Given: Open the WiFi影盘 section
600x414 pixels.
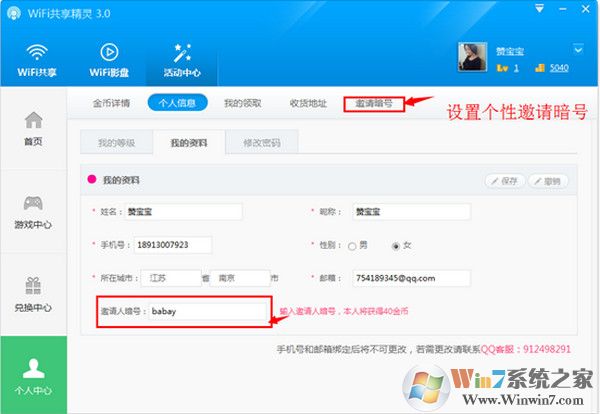Looking at the screenshot, I should click(x=109, y=60).
